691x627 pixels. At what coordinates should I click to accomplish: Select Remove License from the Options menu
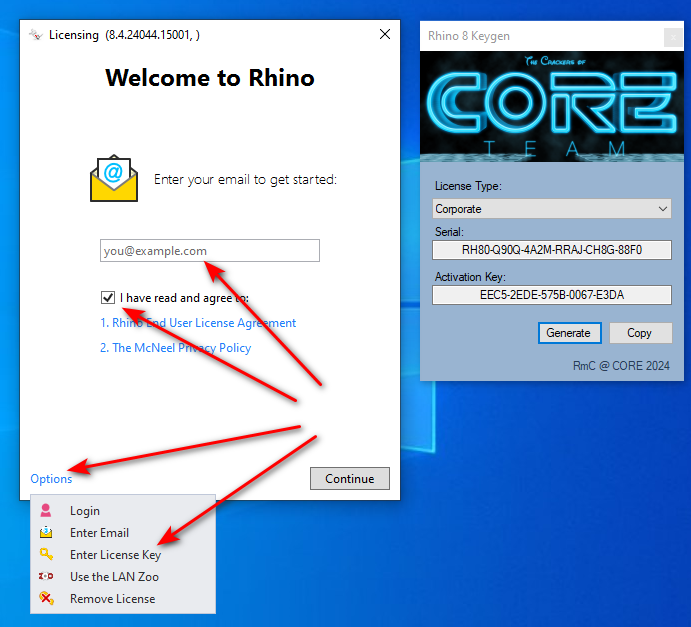pyautogui.click(x=112, y=599)
